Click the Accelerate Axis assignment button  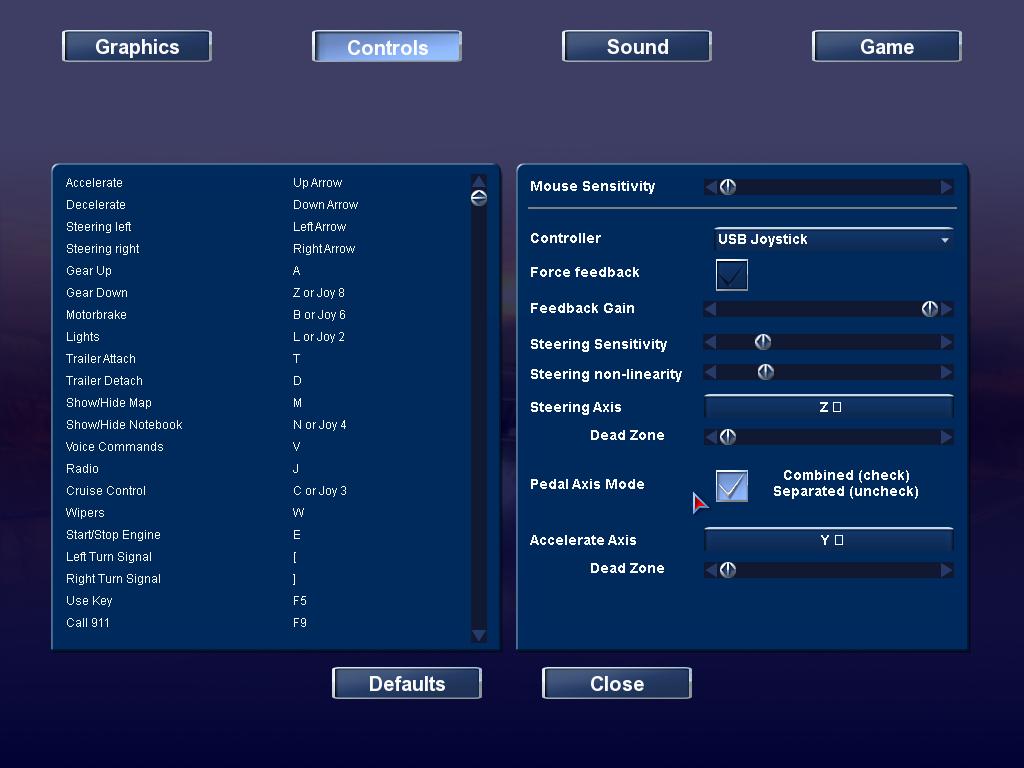pos(829,540)
